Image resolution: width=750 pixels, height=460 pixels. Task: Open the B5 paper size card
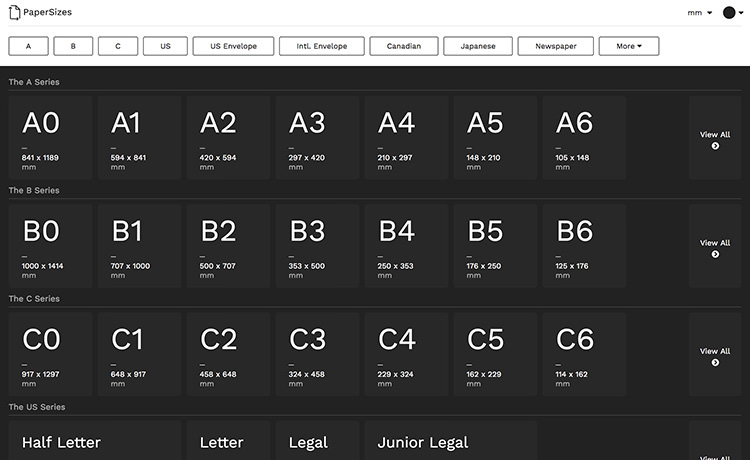click(x=495, y=246)
